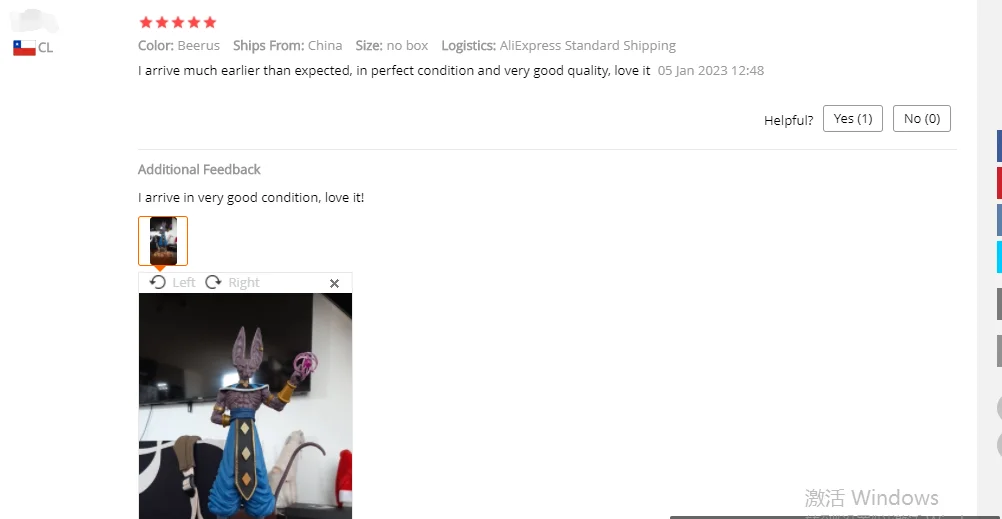Viewport: 1002px width, 519px height.
Task: Click the lighter gray side tab
Action: click(999, 352)
